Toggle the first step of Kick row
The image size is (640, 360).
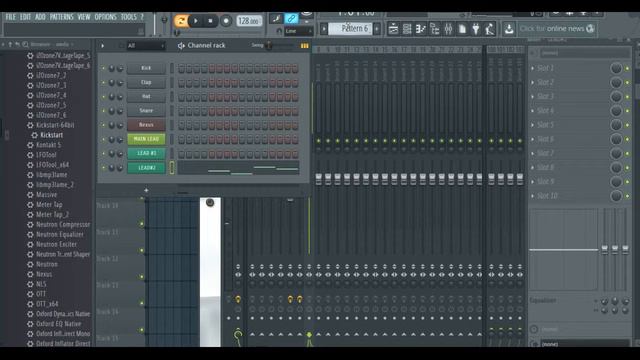pos(181,69)
